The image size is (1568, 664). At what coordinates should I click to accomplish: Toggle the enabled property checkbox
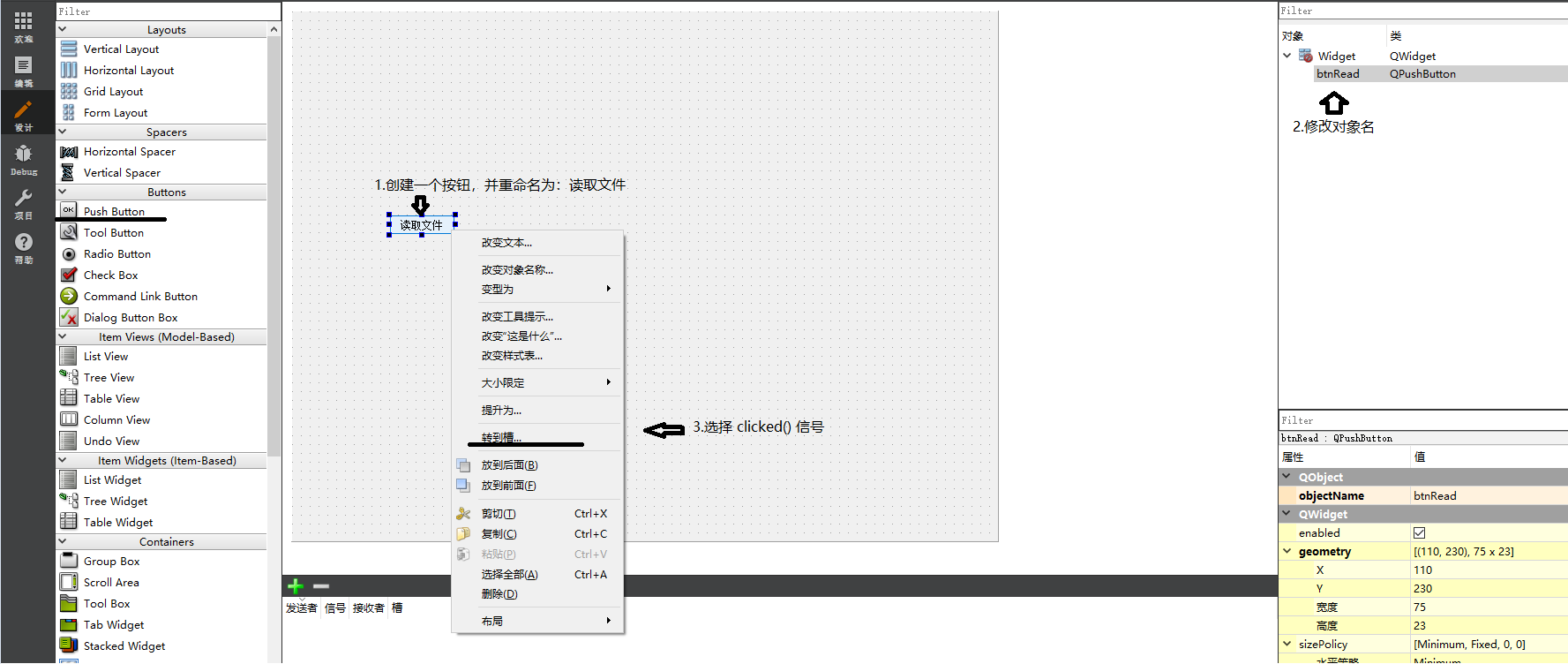[x=1419, y=532]
